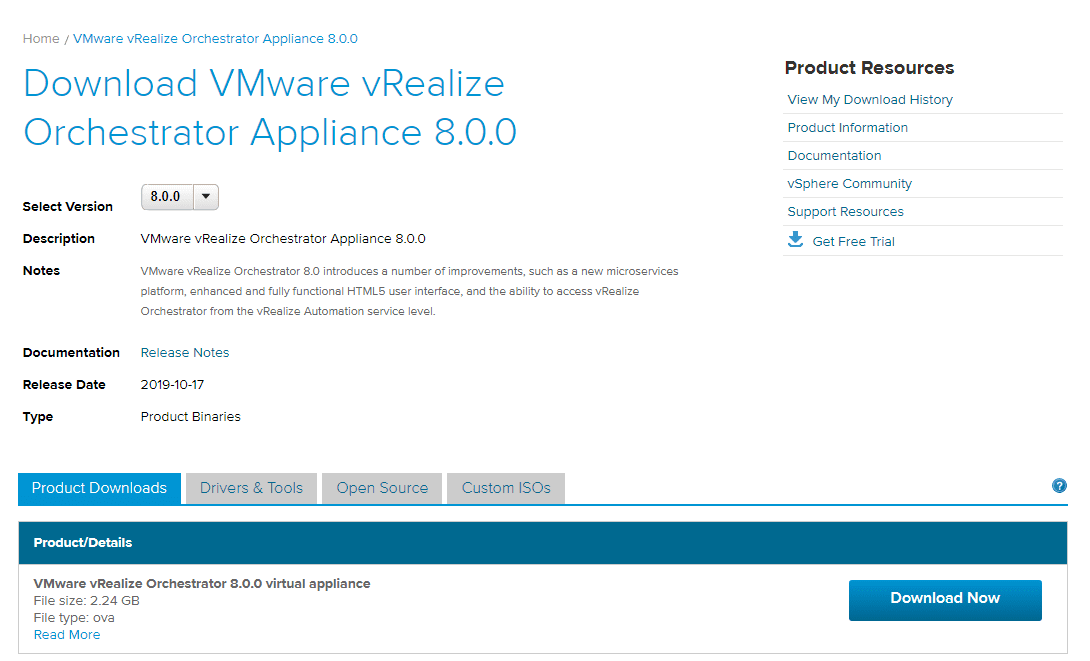Stay on the Product Downloads tab
The height and width of the screenshot is (661, 1090).
pyautogui.click(x=98, y=488)
